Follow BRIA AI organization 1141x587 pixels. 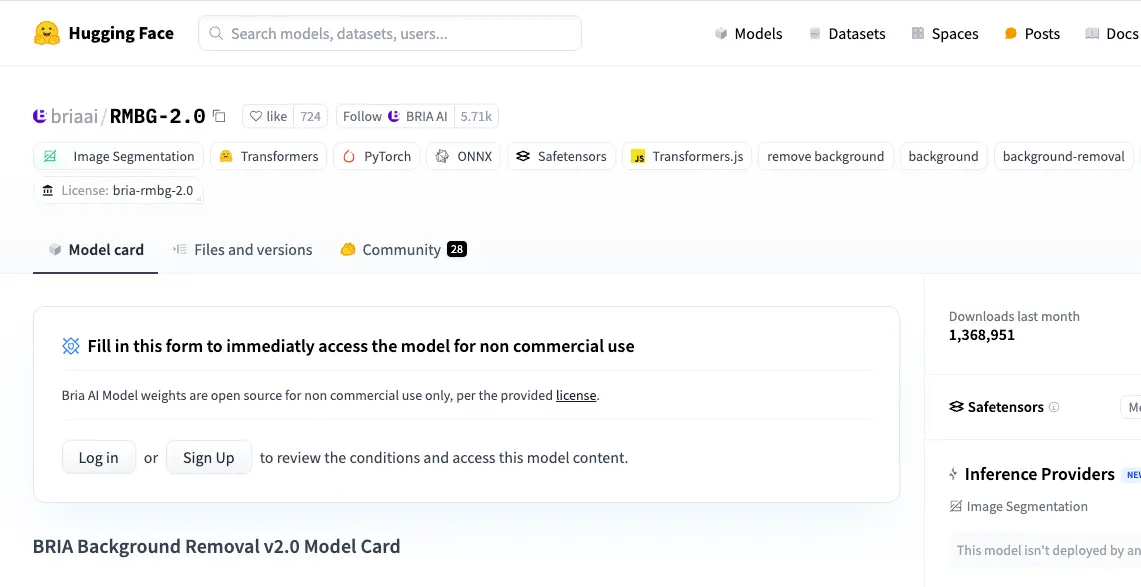[x=395, y=116]
